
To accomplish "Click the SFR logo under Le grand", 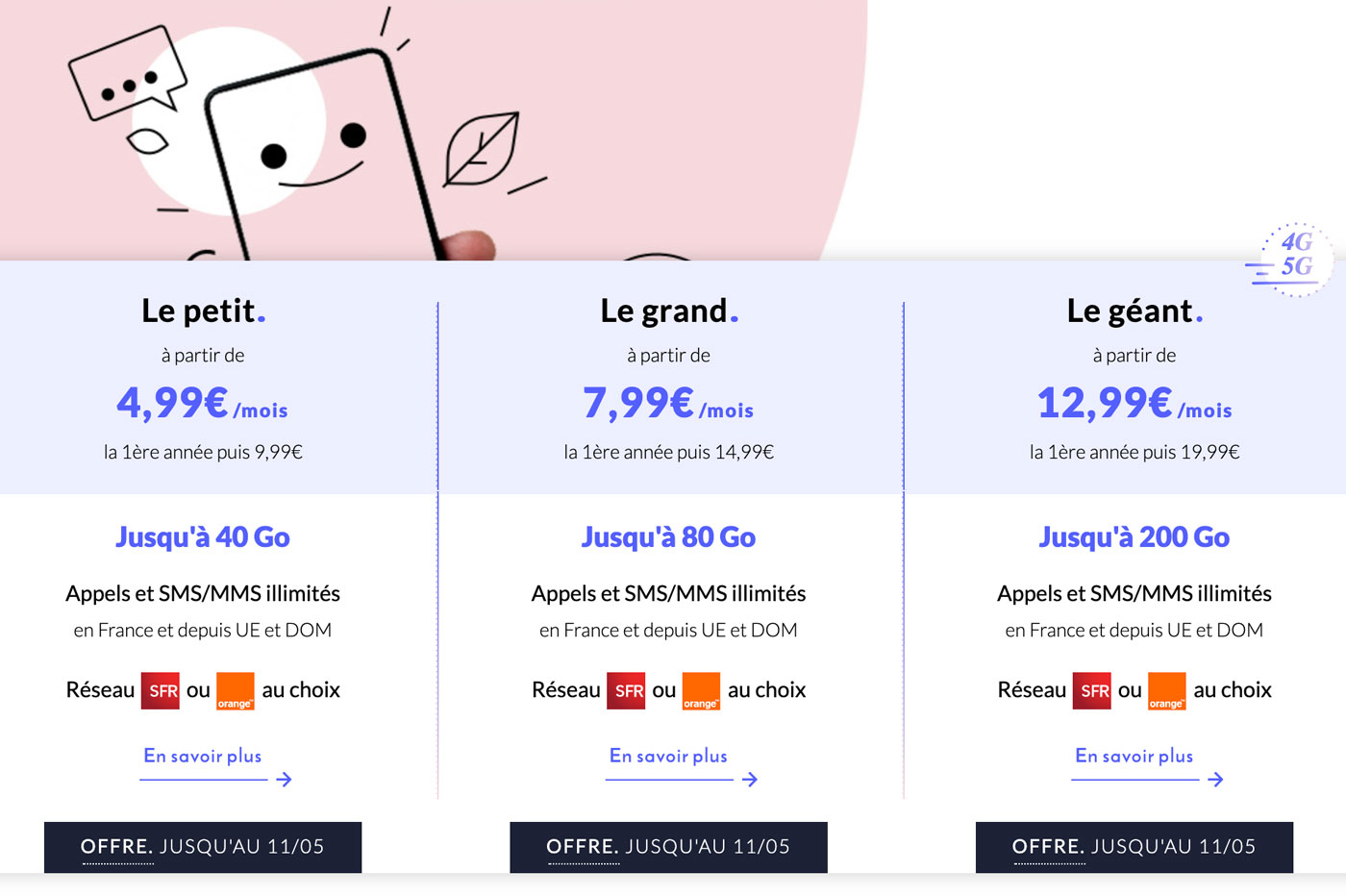I will pos(626,690).
